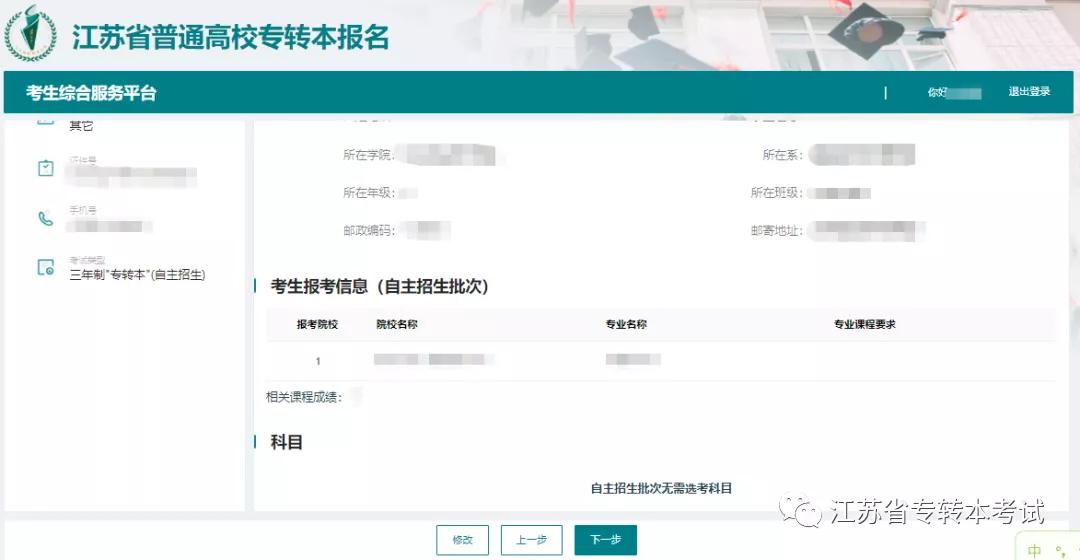
Task: Click the 修改 edit button
Action: pyautogui.click(x=462, y=540)
